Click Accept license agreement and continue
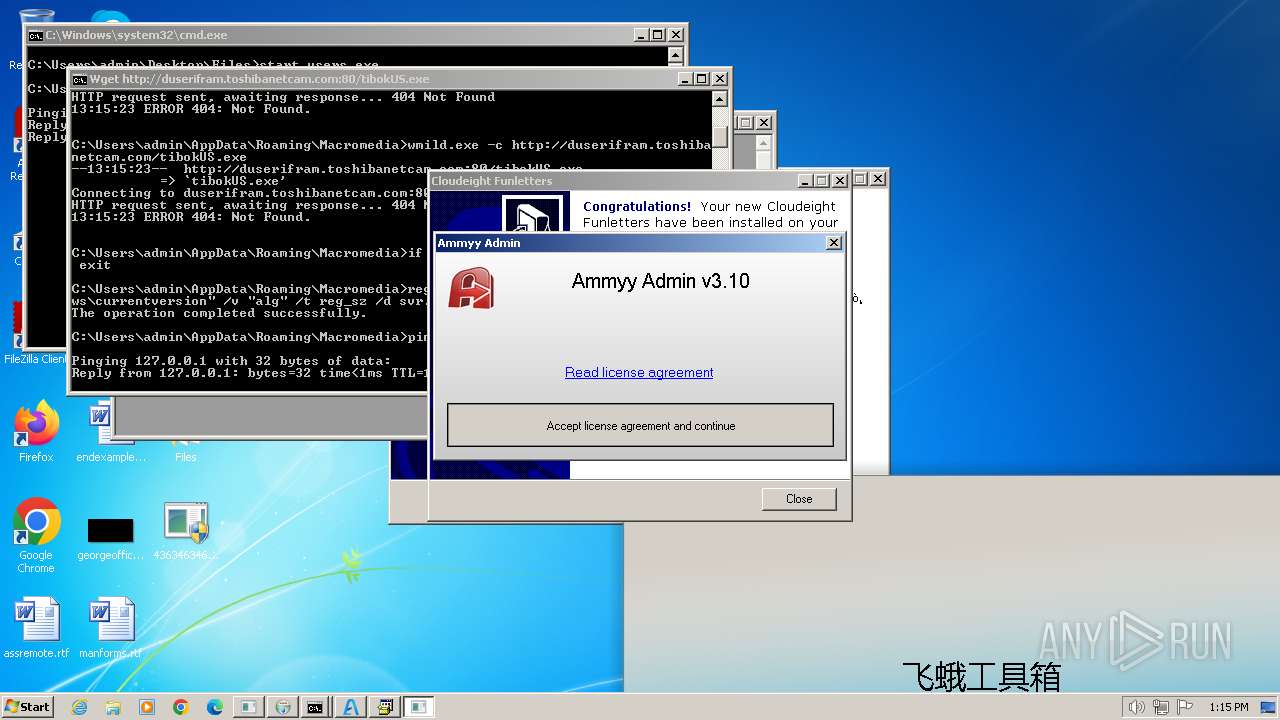The height and width of the screenshot is (720, 1280). [640, 425]
